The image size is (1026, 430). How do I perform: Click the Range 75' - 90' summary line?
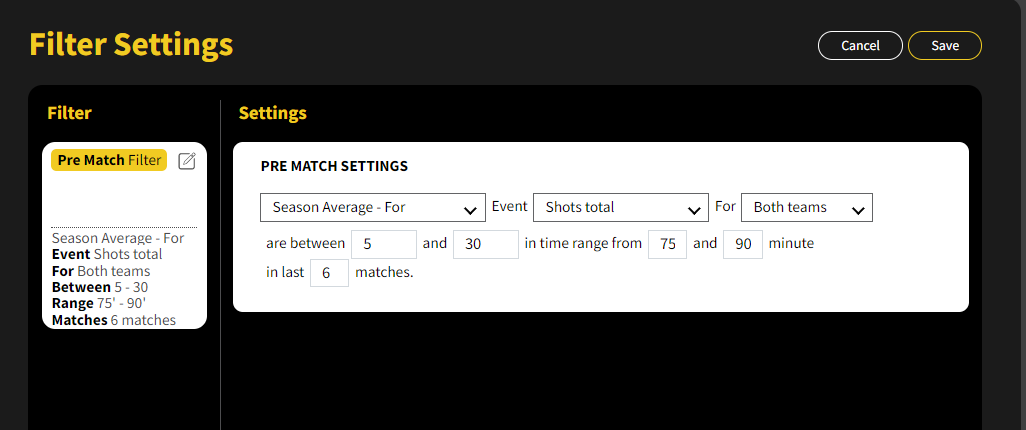(x=99, y=304)
